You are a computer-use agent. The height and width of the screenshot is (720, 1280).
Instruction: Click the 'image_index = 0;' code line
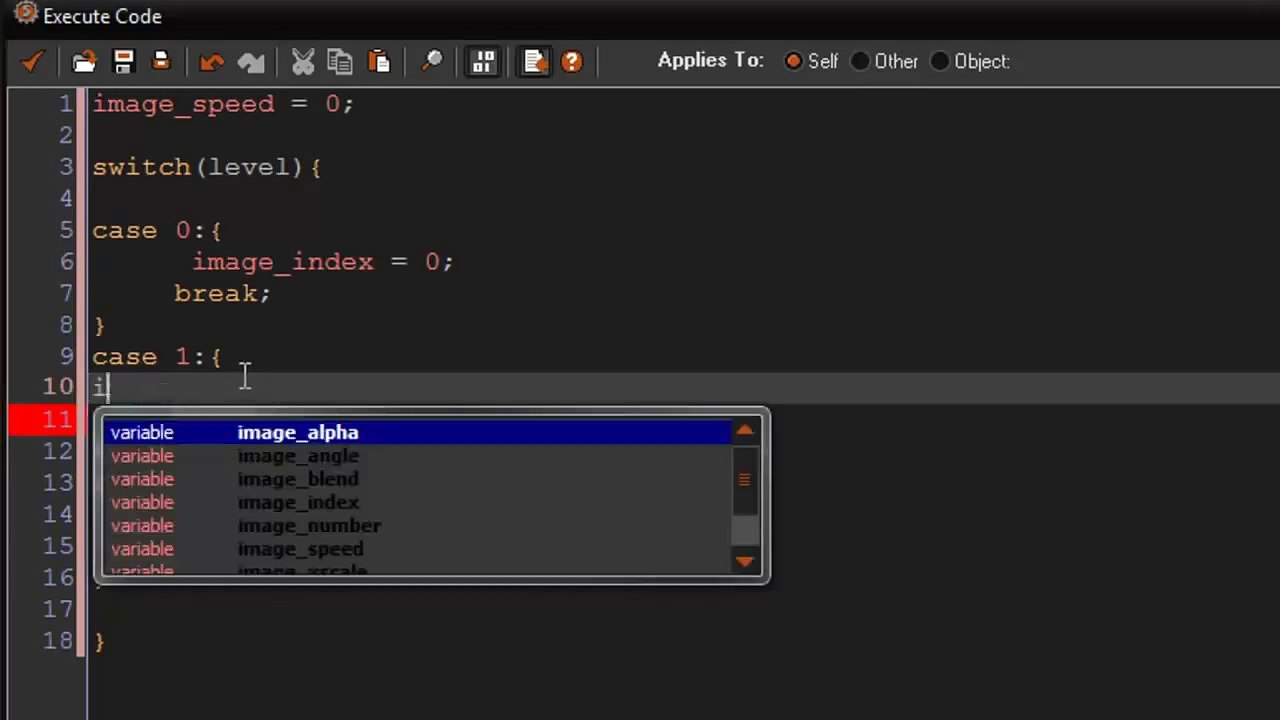[x=323, y=262]
